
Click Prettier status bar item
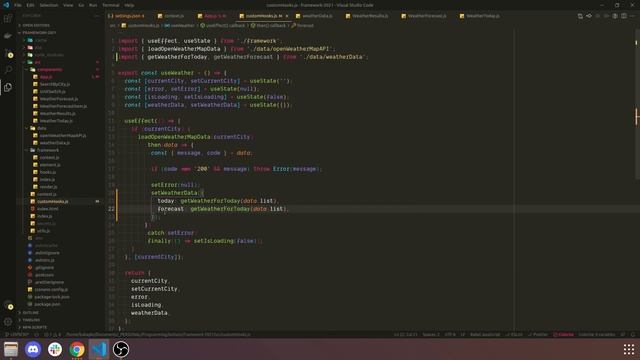538,335
